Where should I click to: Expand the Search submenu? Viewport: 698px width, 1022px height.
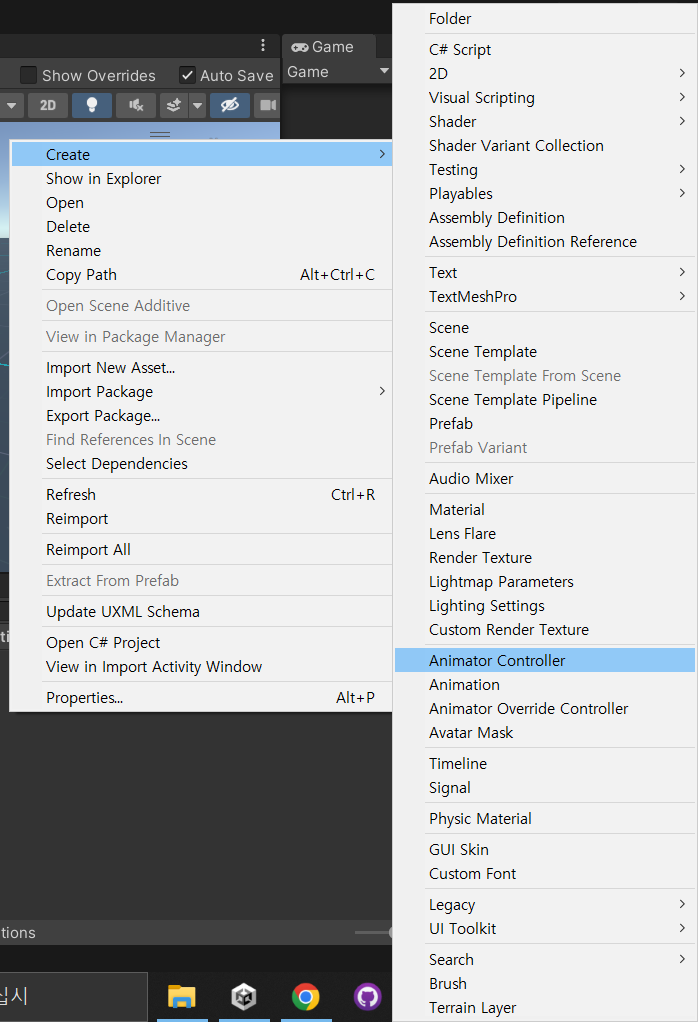pyautogui.click(x=545, y=959)
